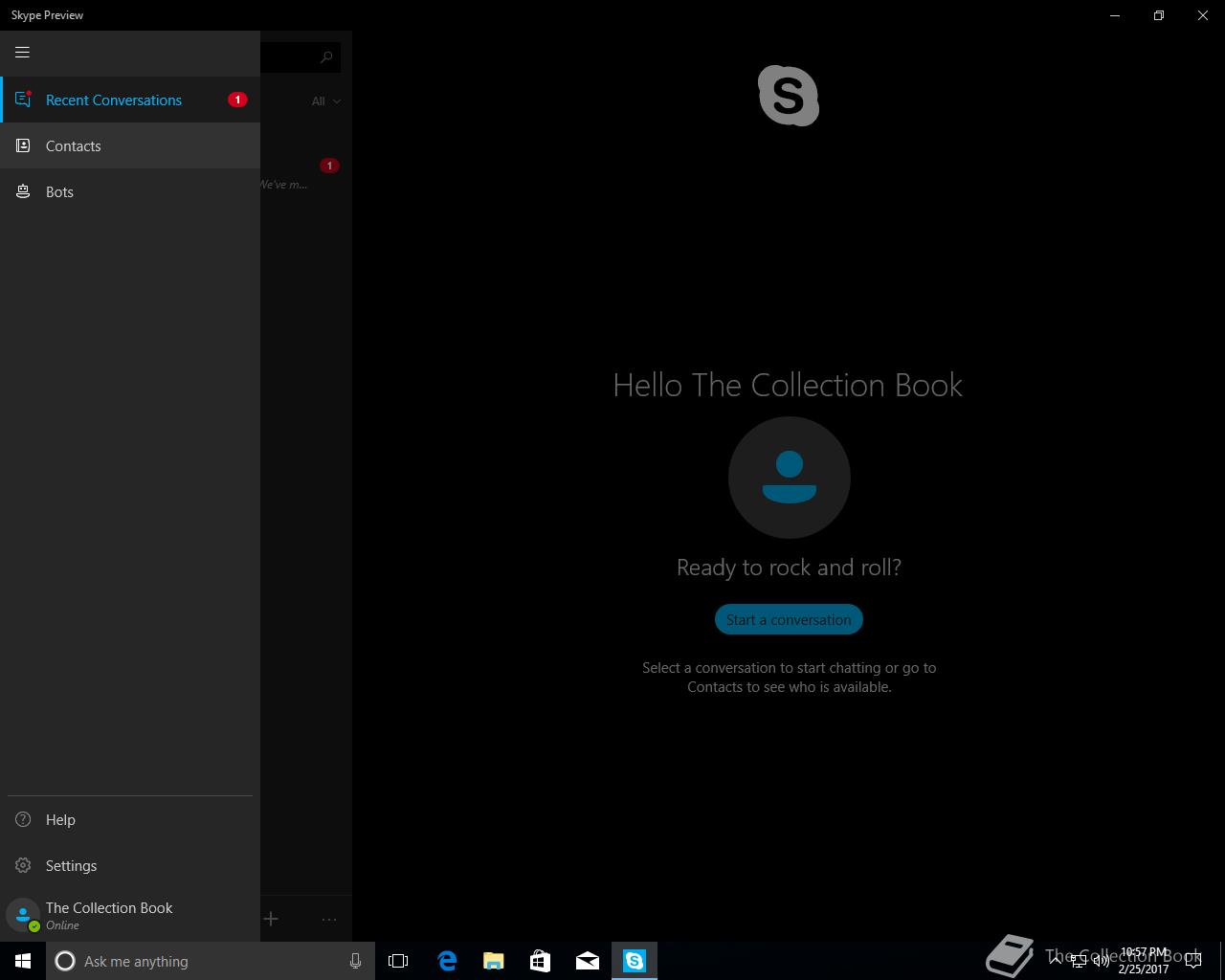1225x980 pixels.
Task: Show hidden tray icons chevron
Action: point(1056,961)
